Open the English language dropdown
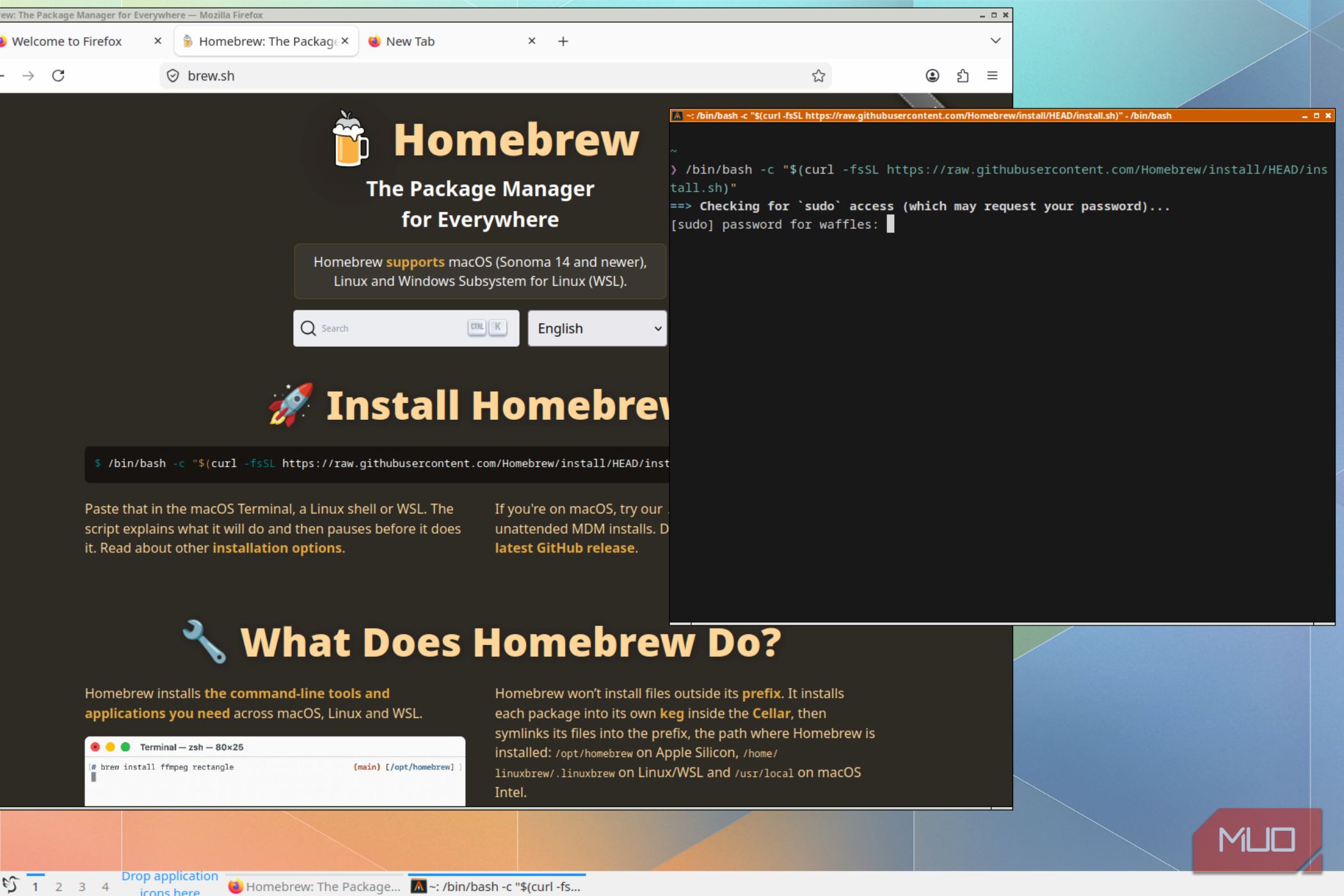 (597, 328)
